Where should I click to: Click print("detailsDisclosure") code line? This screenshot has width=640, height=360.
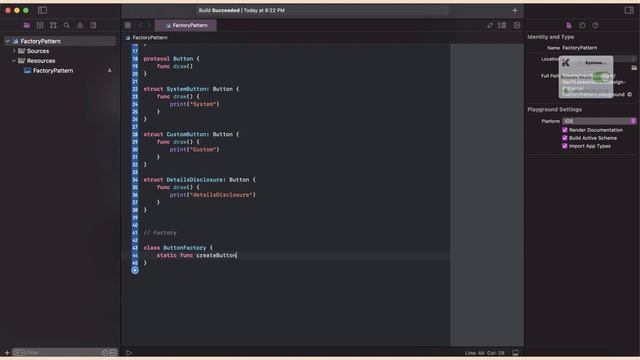[x=213, y=195]
